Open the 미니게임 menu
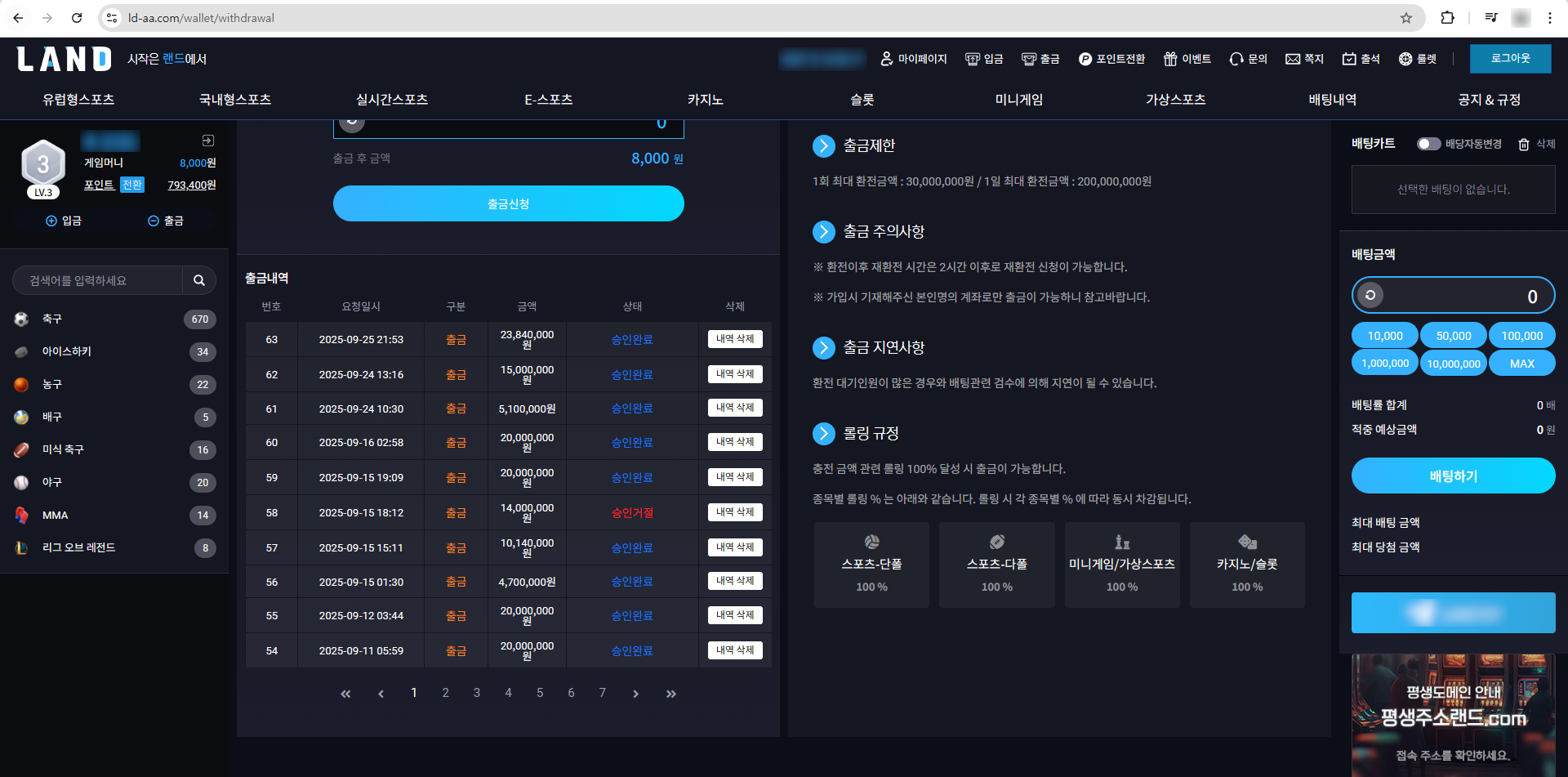This screenshot has width=1568, height=777. click(1019, 100)
